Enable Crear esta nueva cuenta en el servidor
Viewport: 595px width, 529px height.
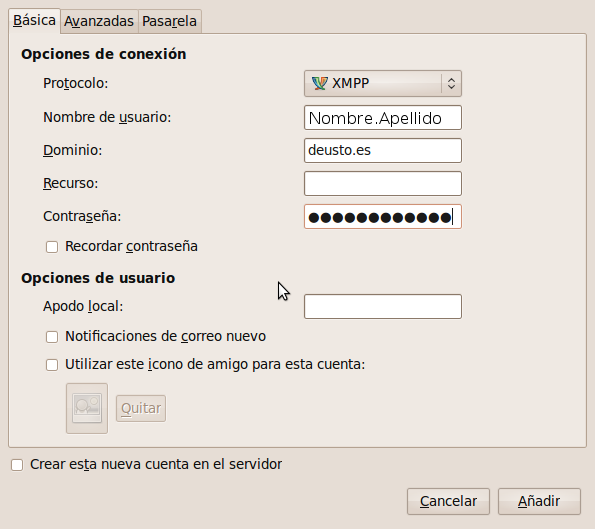(x=17, y=465)
